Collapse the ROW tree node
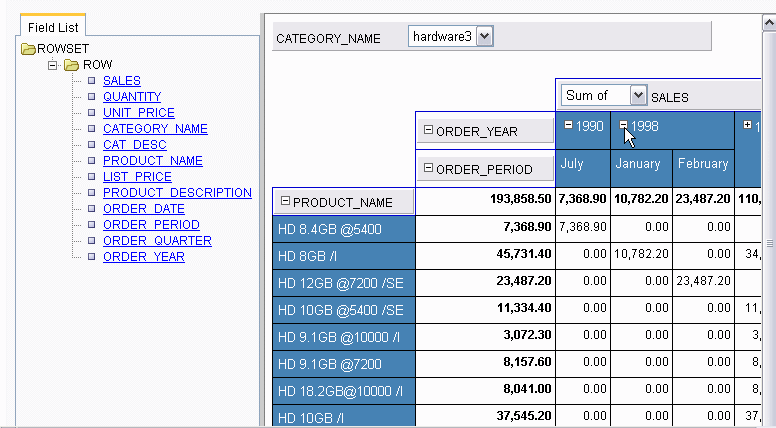The height and width of the screenshot is (428, 776). [53, 65]
